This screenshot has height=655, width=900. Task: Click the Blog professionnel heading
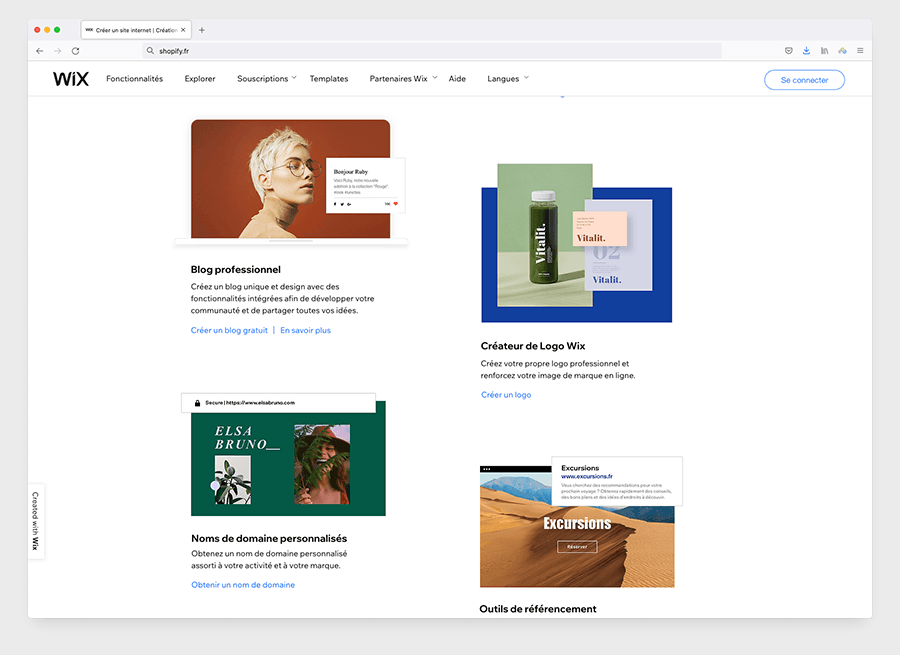[x=235, y=269]
